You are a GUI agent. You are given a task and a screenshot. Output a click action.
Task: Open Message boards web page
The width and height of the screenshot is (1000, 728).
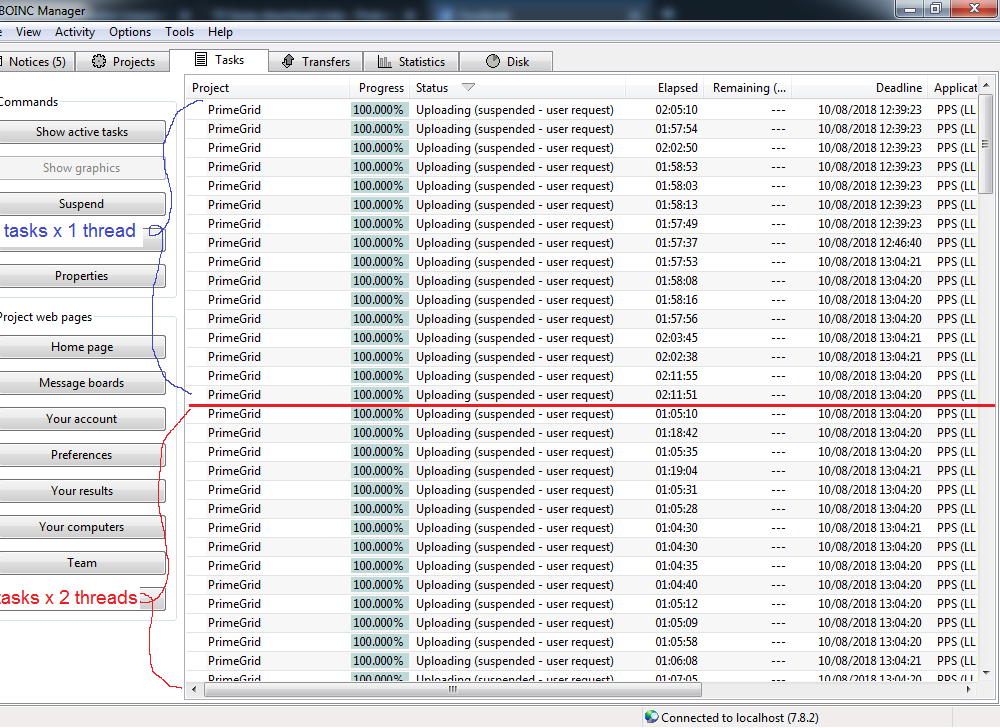pyautogui.click(x=82, y=383)
